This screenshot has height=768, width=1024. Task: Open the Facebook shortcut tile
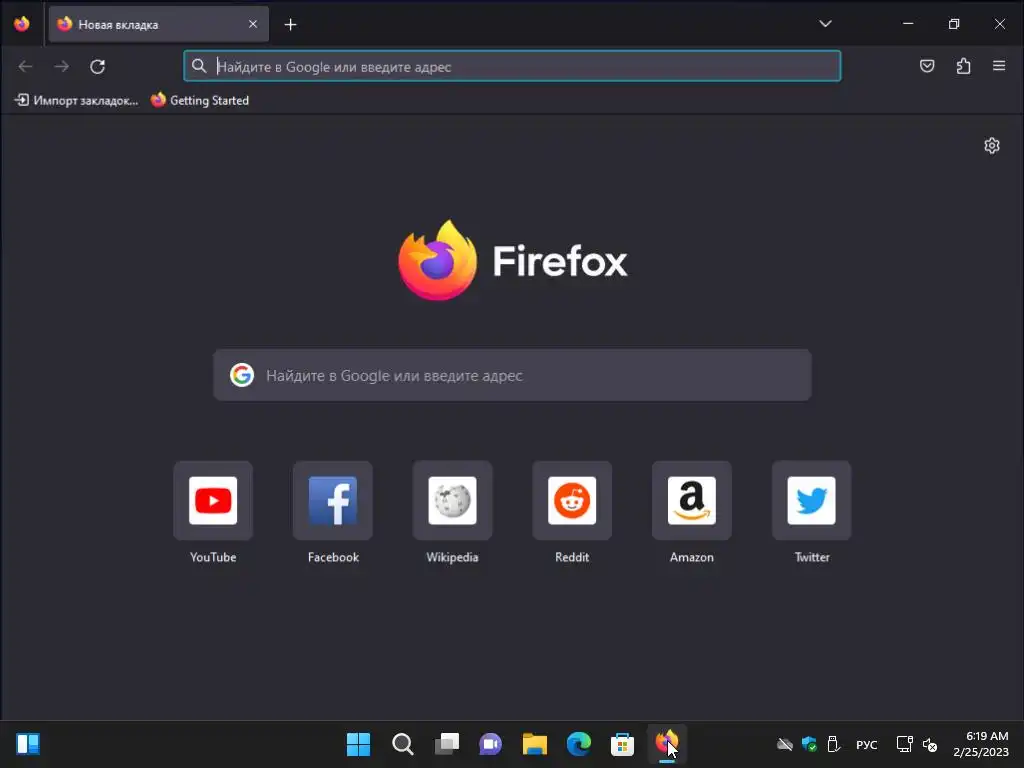click(333, 500)
